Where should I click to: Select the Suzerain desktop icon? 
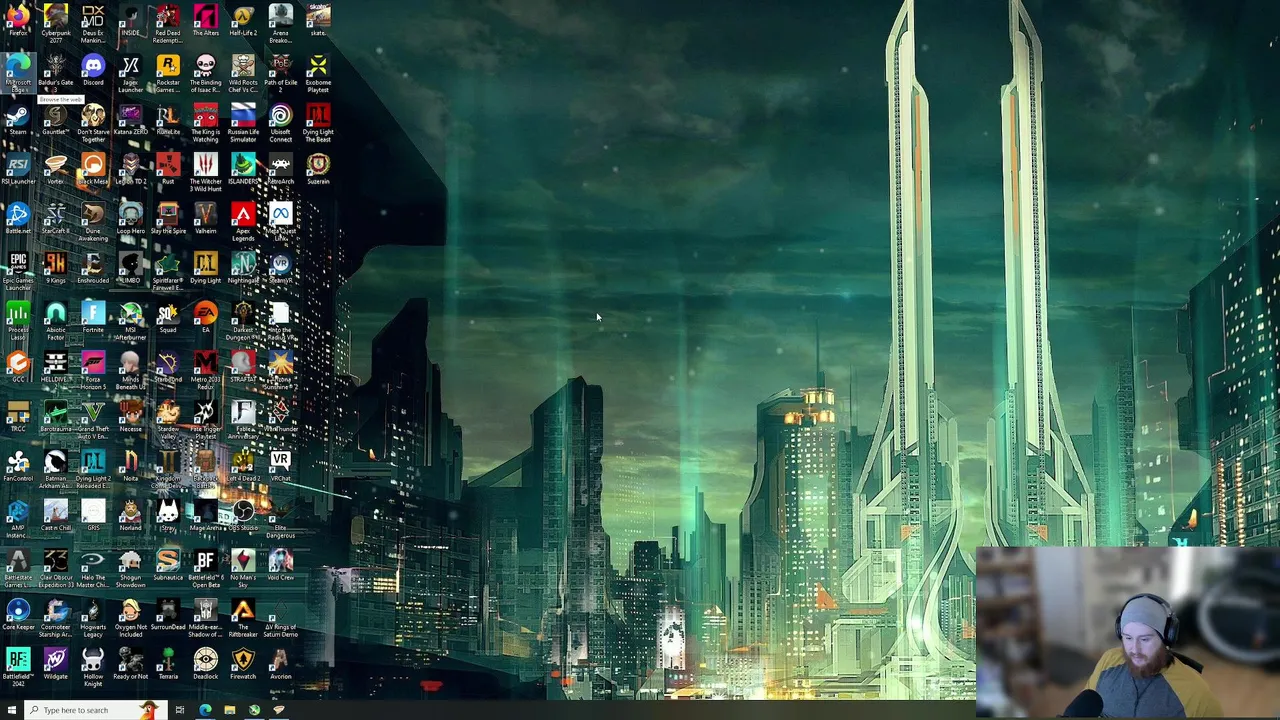[x=318, y=169]
